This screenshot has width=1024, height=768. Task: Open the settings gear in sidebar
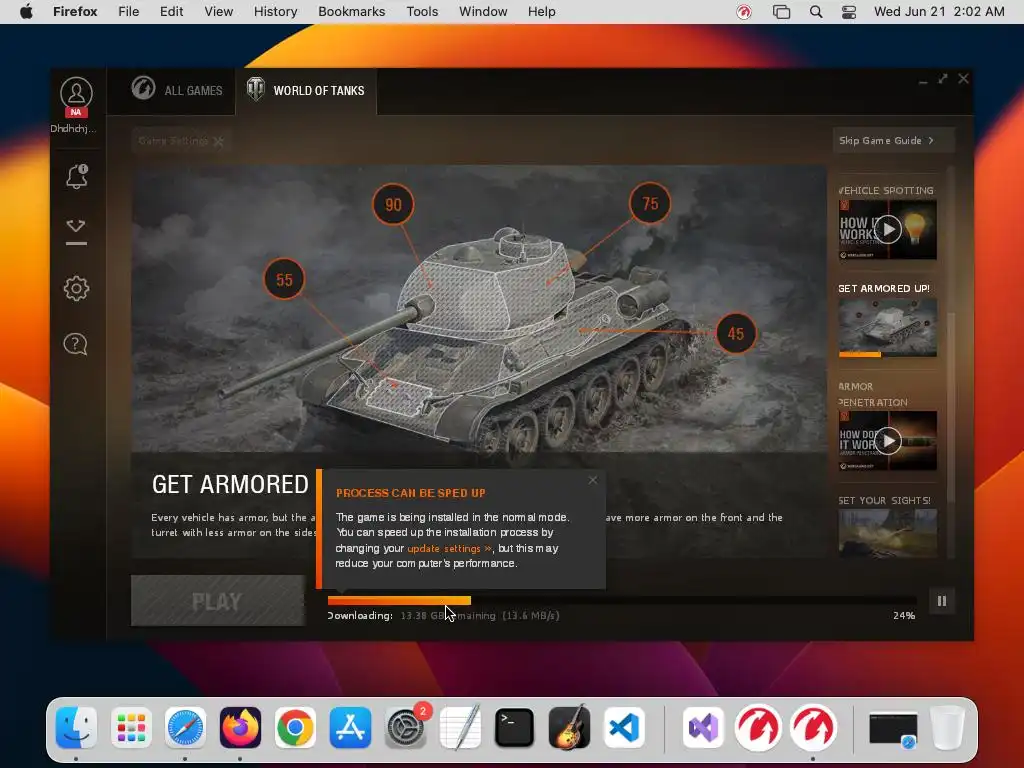[76, 288]
